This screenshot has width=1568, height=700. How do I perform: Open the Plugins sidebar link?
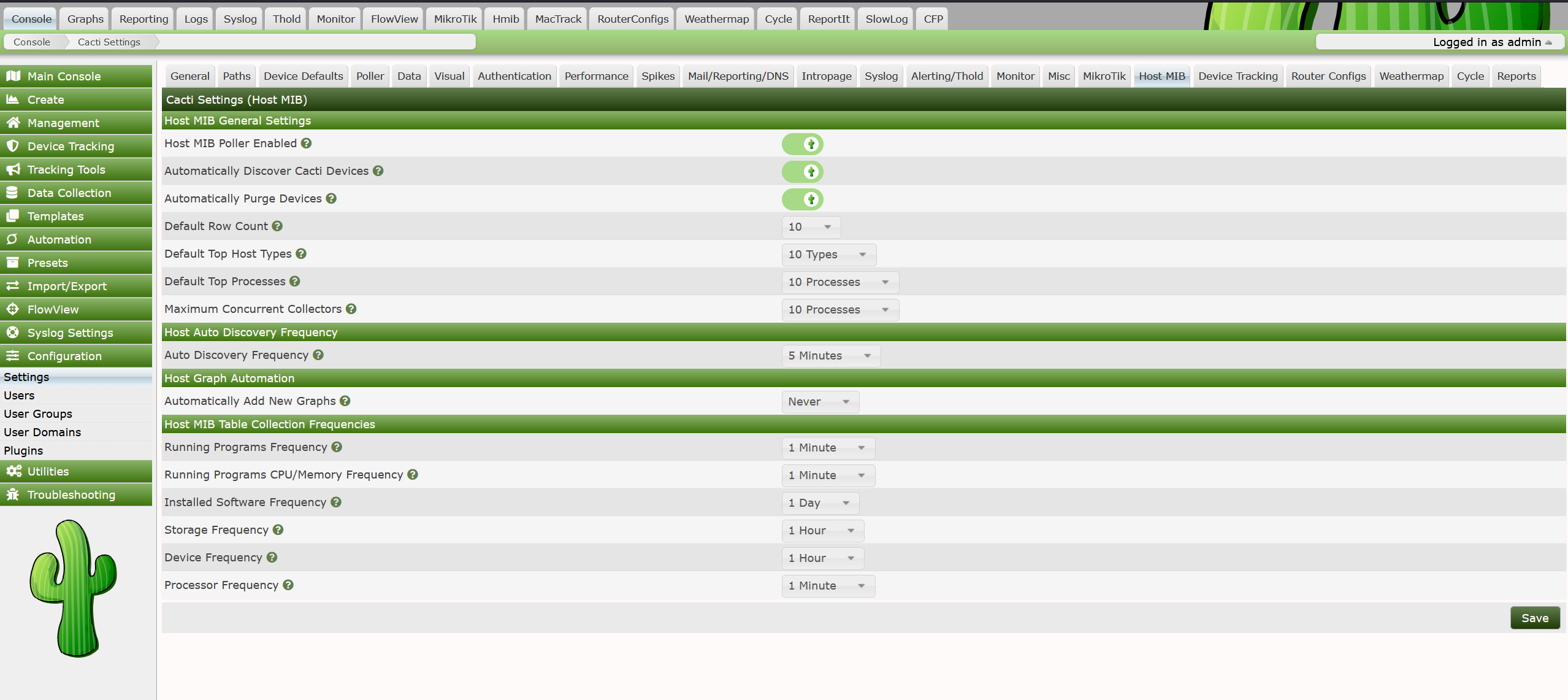(x=23, y=450)
